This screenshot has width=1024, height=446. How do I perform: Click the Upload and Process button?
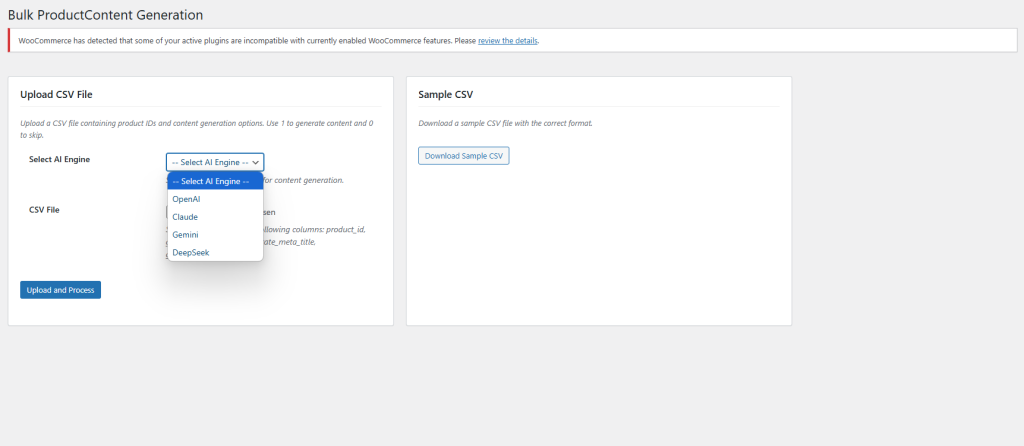click(x=61, y=290)
